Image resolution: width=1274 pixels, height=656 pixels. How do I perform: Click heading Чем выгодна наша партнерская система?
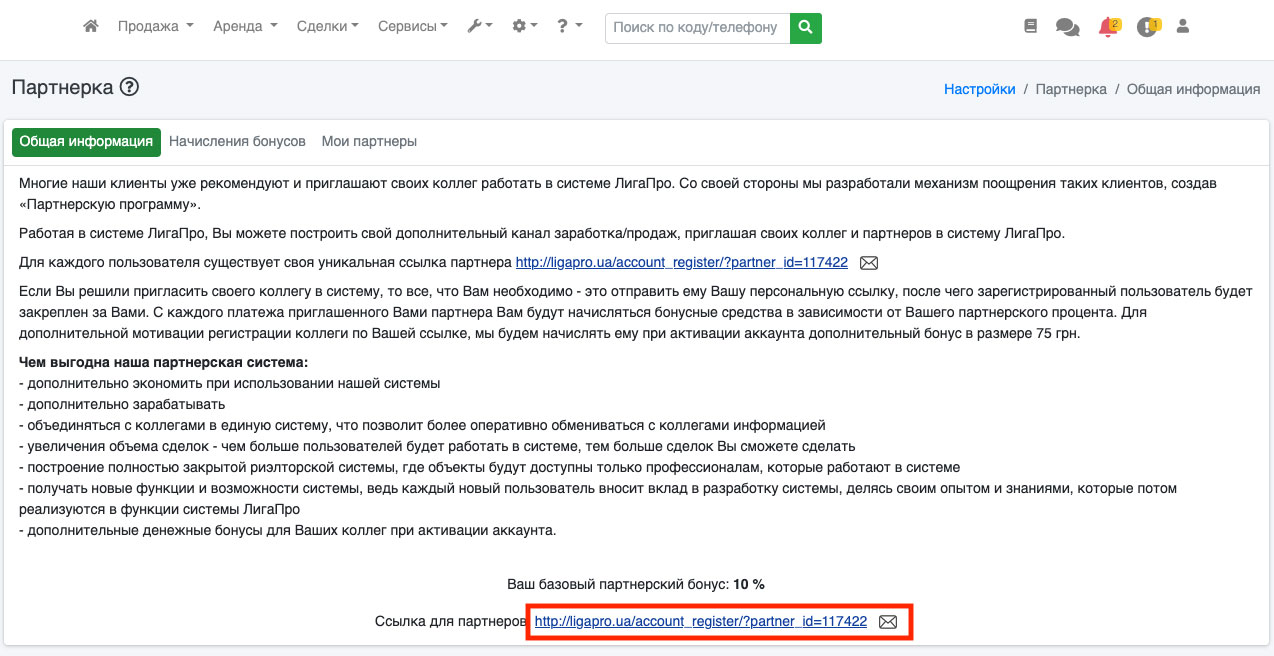(x=163, y=361)
